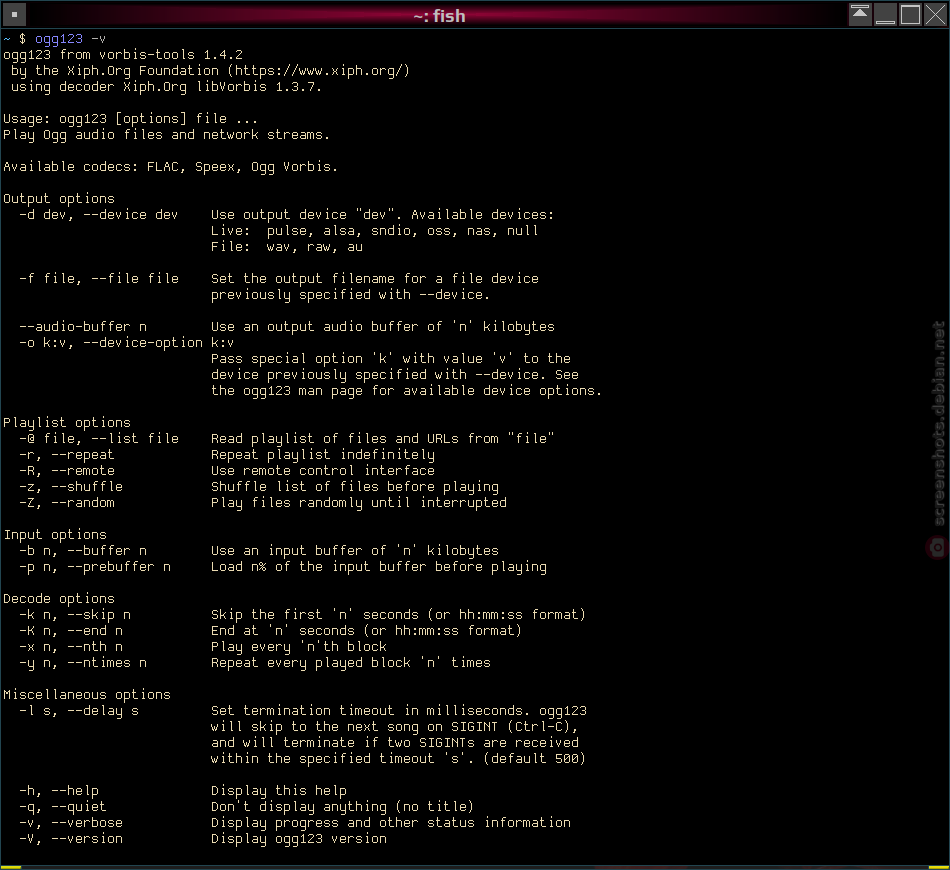Image resolution: width=950 pixels, height=870 pixels.
Task: Click the '-@ file, --list file' option
Action: (x=99, y=439)
